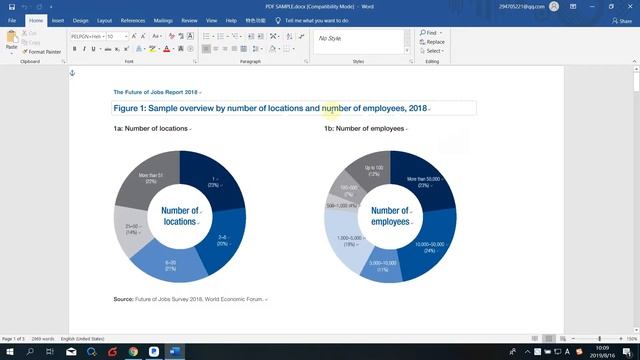Click the Increase Indent icon

pyautogui.click(x=260, y=36)
